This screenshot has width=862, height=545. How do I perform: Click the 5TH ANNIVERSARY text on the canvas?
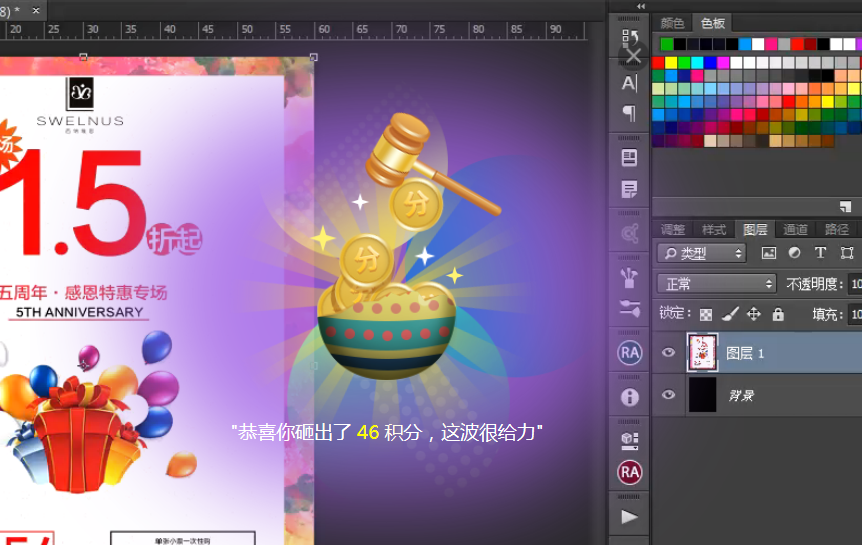tap(79, 312)
